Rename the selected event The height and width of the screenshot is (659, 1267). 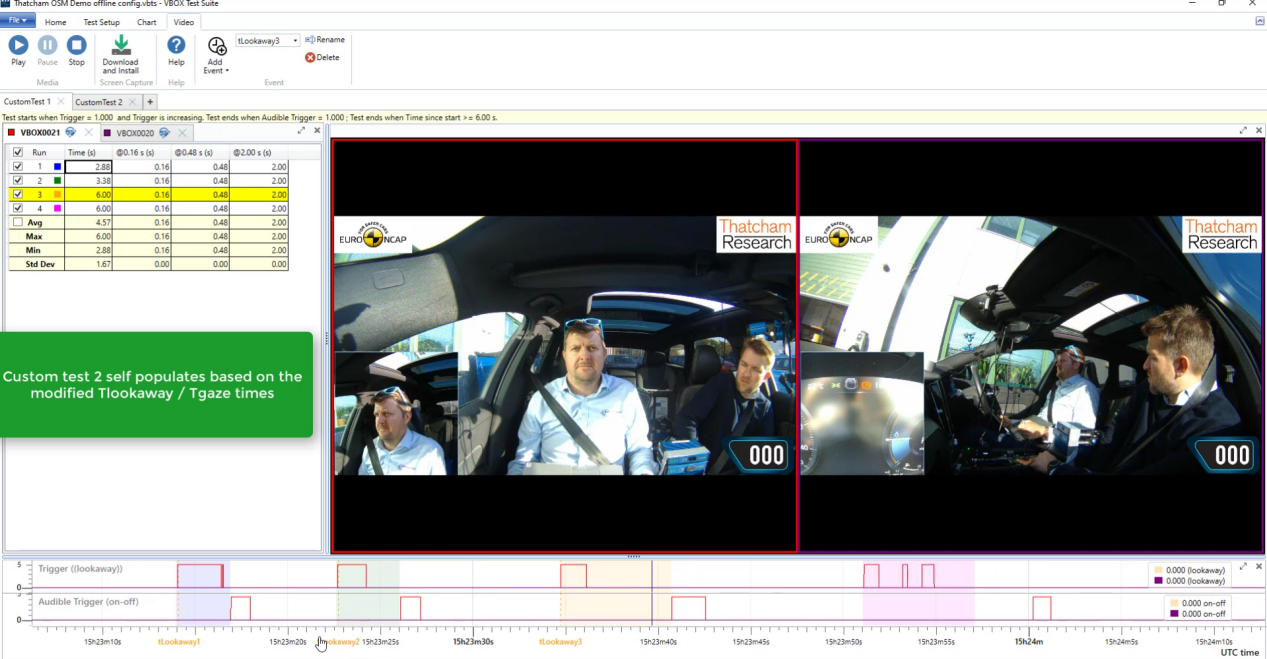325,40
